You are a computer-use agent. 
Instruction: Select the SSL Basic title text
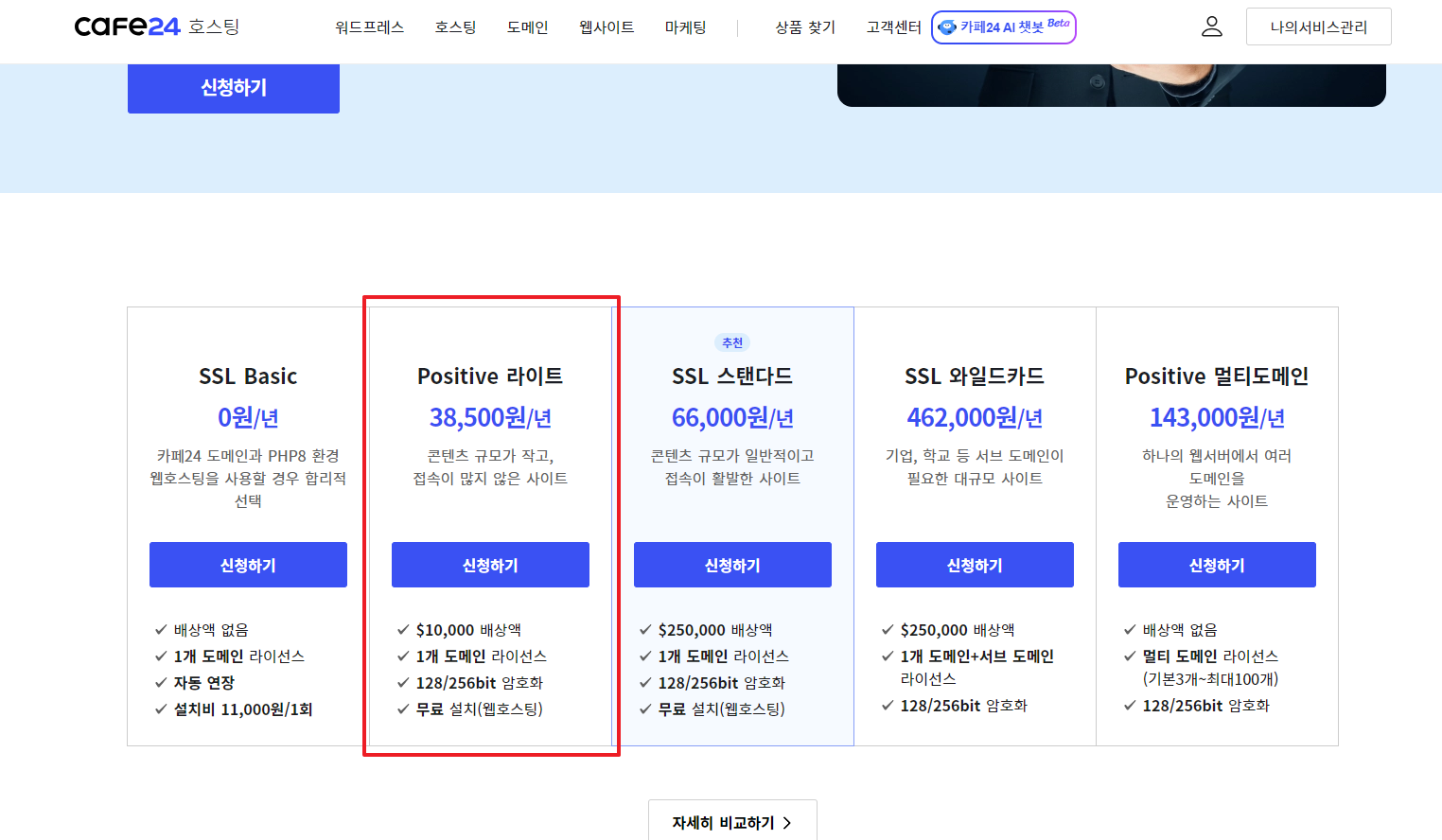pos(248,376)
